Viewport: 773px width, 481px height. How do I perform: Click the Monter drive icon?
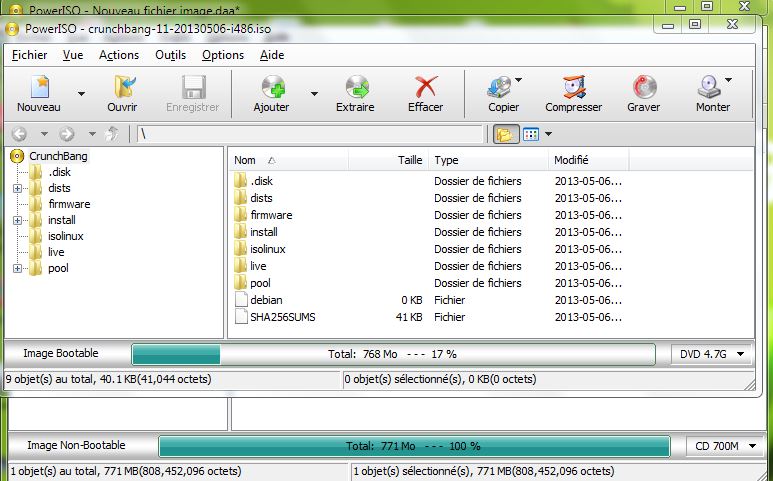[x=709, y=87]
